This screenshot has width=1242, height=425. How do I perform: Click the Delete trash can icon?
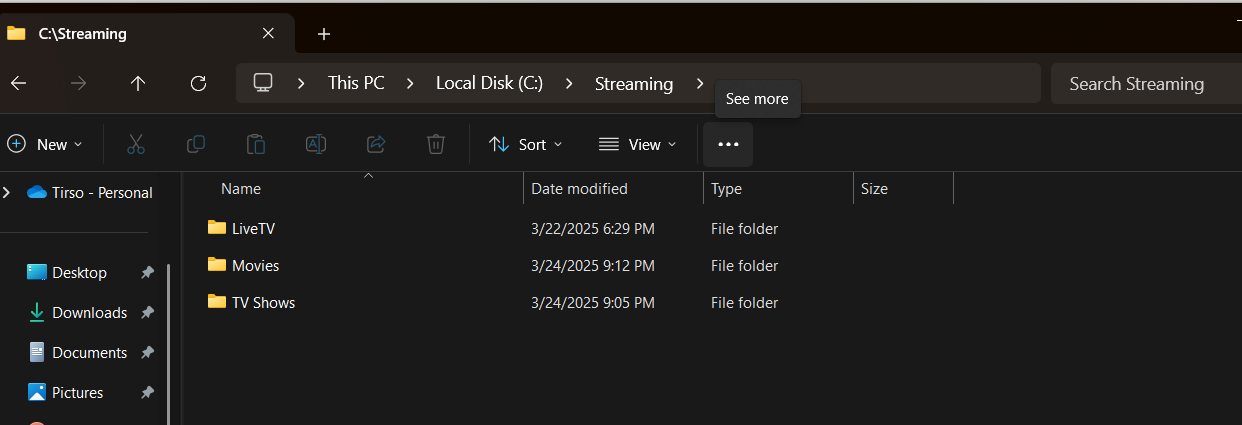436,144
